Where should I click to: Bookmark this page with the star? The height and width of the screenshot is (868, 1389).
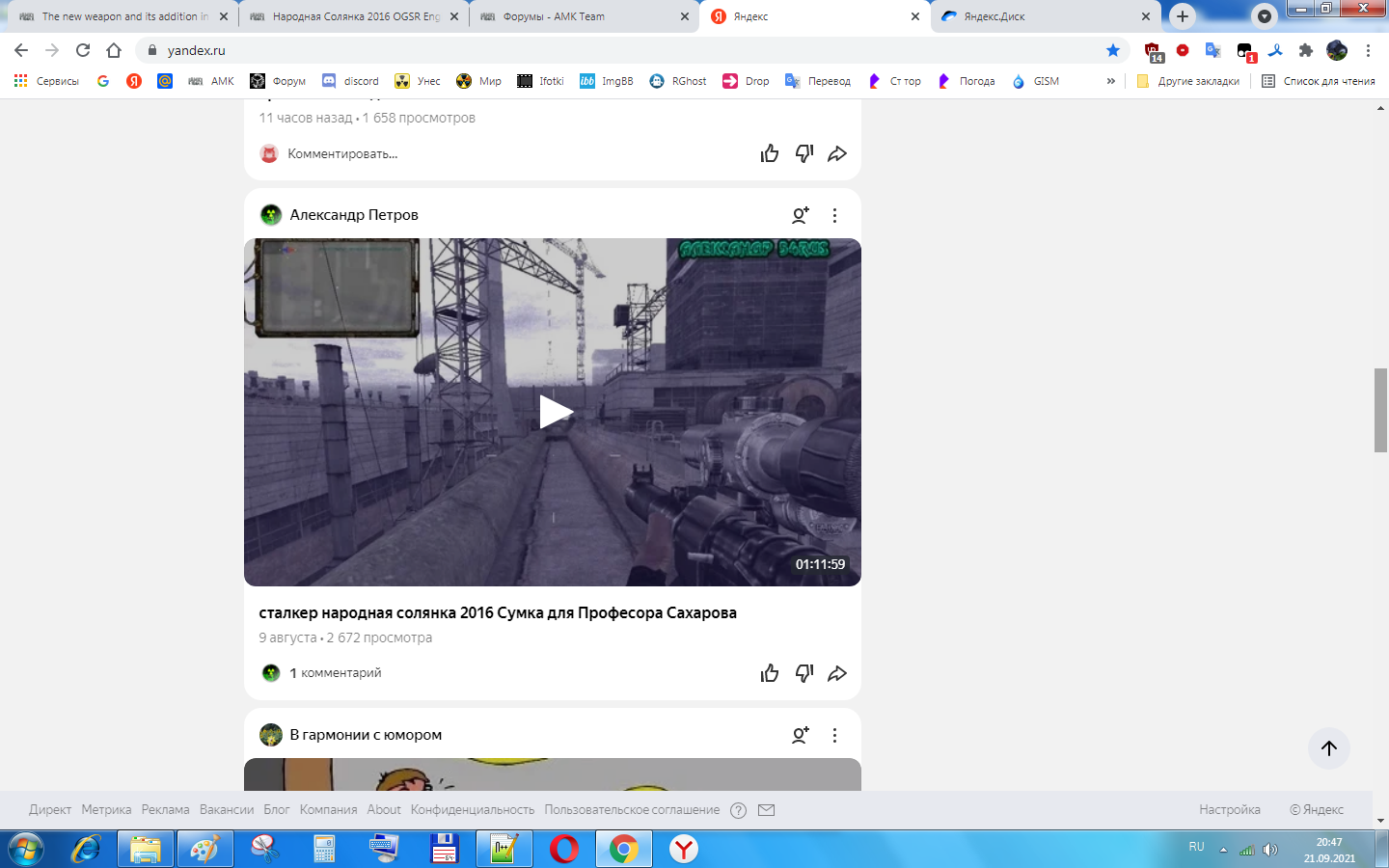pos(1113,50)
